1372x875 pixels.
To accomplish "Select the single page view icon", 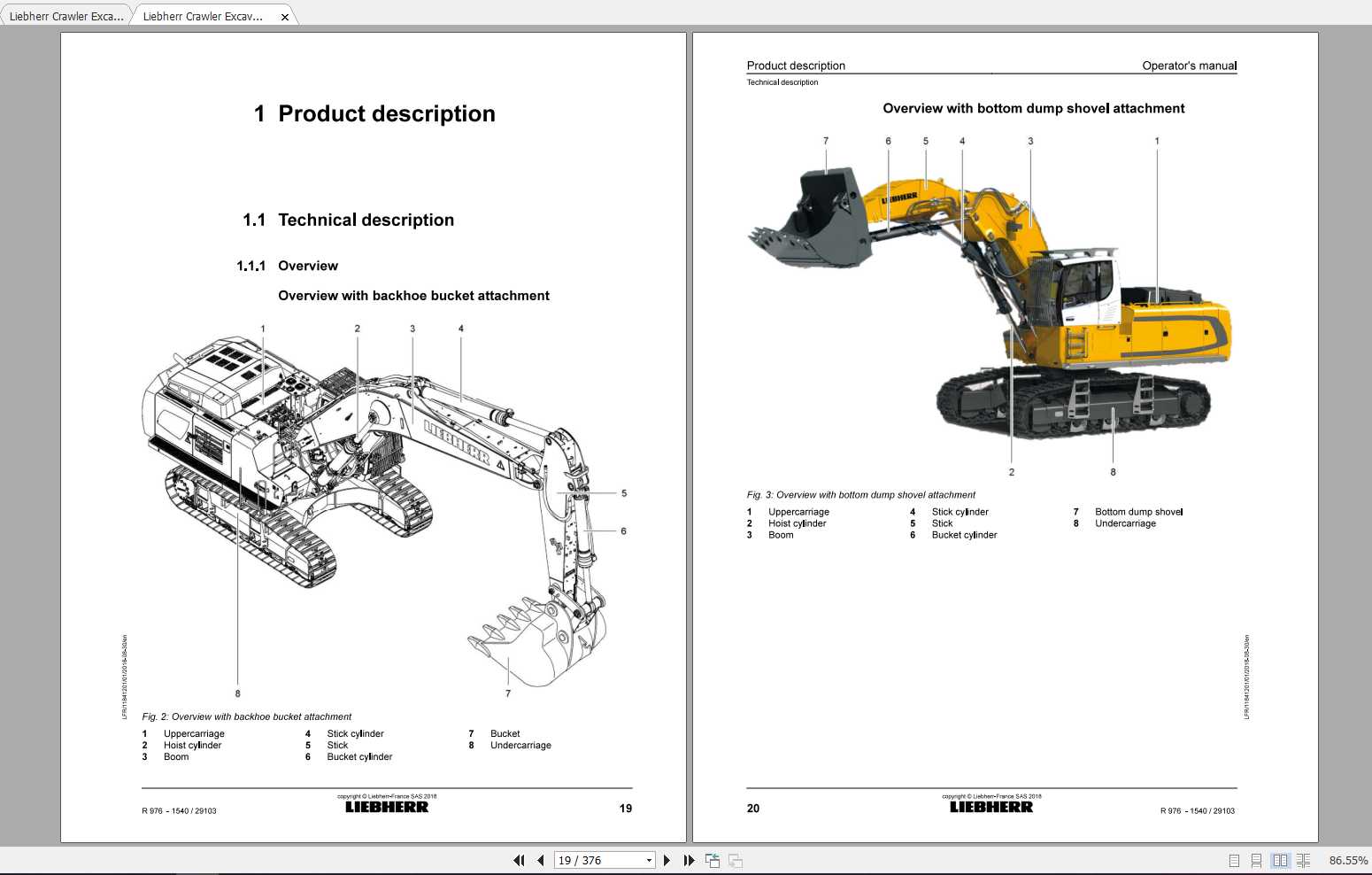I will tap(1235, 860).
